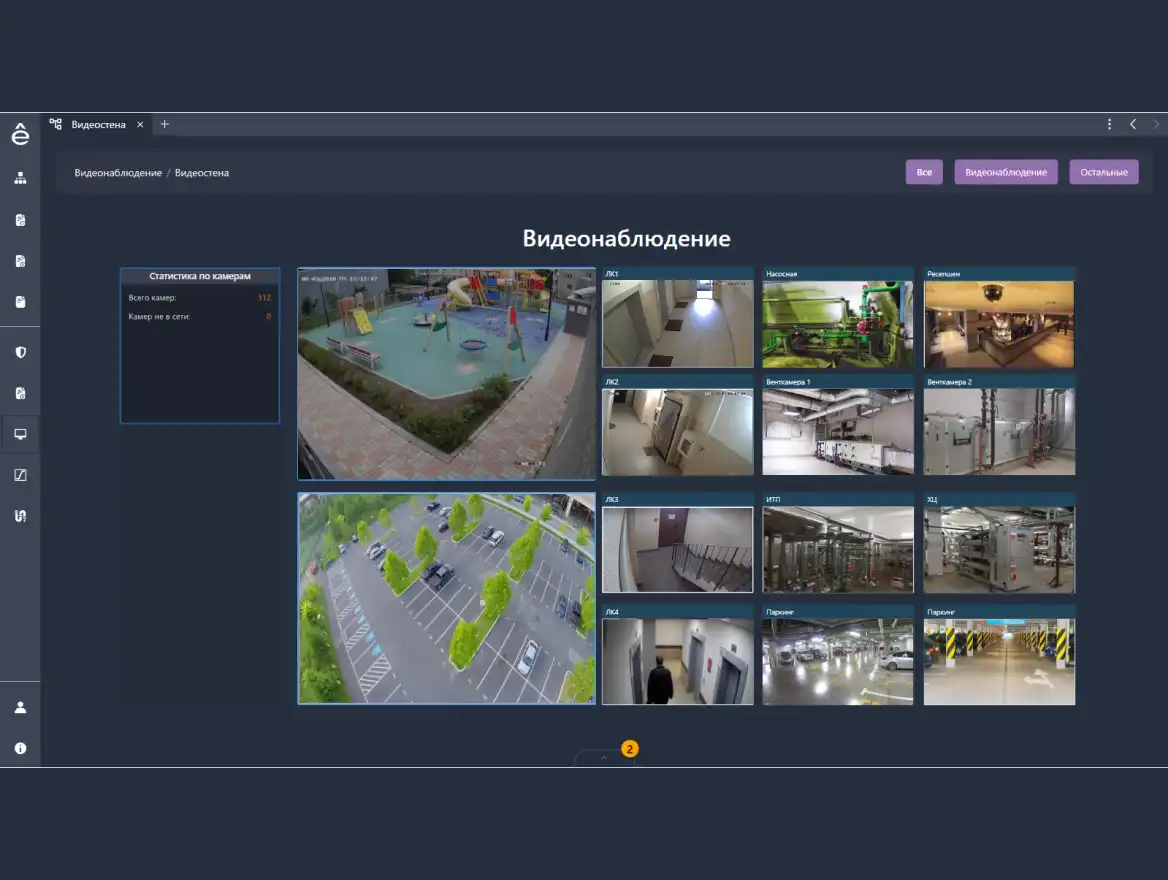Image resolution: width=1168 pixels, height=880 pixels.
Task: Click the app logo at top of sidebar
Action: point(20,134)
